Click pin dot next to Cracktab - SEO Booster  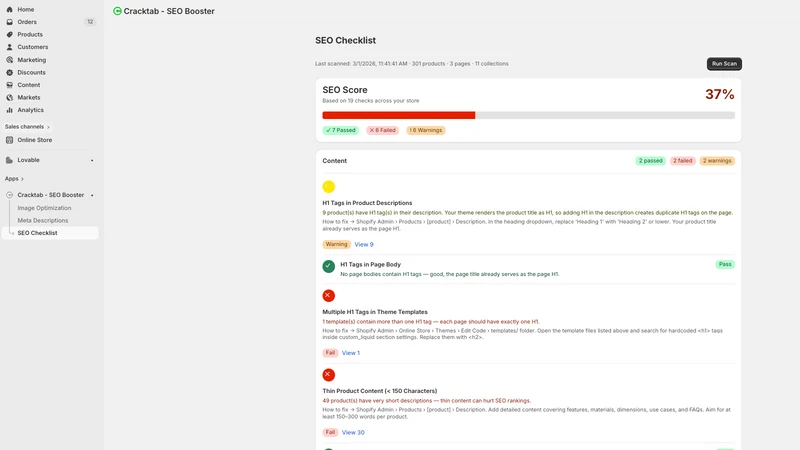click(92, 195)
